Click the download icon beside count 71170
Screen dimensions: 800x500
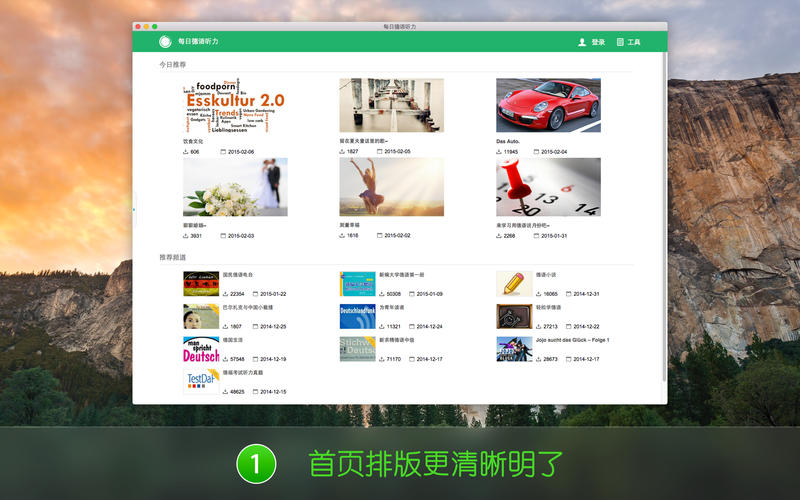click(x=382, y=359)
